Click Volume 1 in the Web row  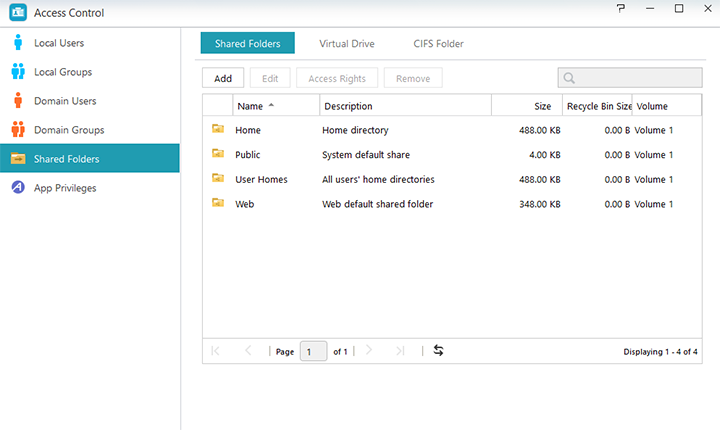tap(653, 204)
